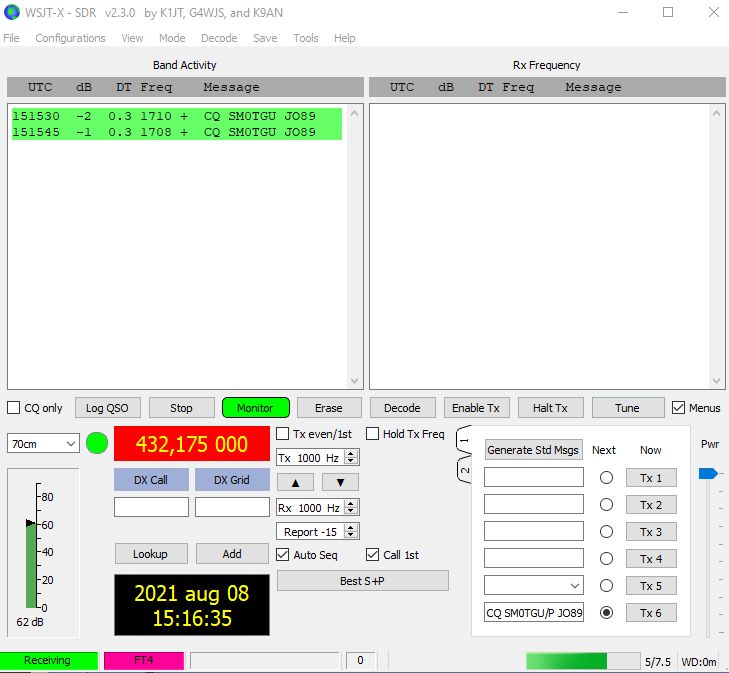Select the 151545 CQ SM0TGU decode row
The width and height of the screenshot is (729, 673).
click(x=177, y=132)
